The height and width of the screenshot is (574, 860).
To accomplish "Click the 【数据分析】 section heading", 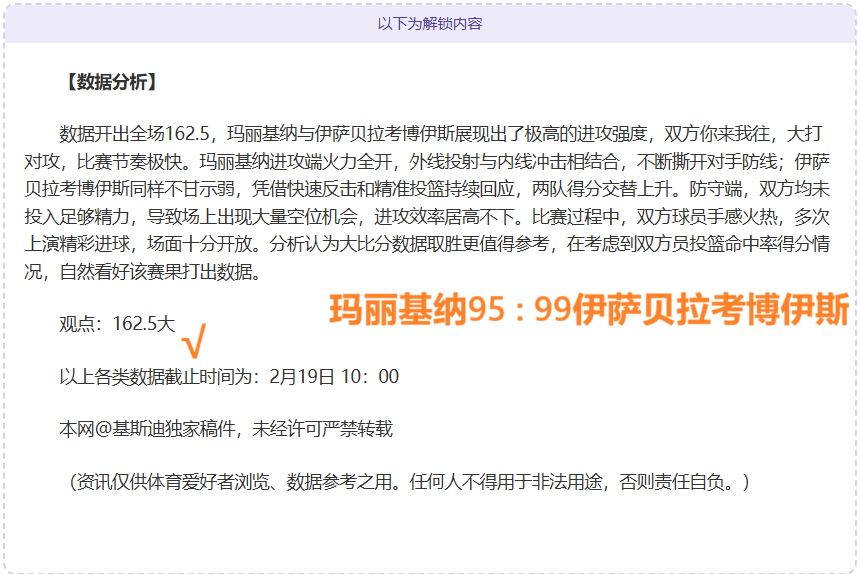I will [x=110, y=82].
